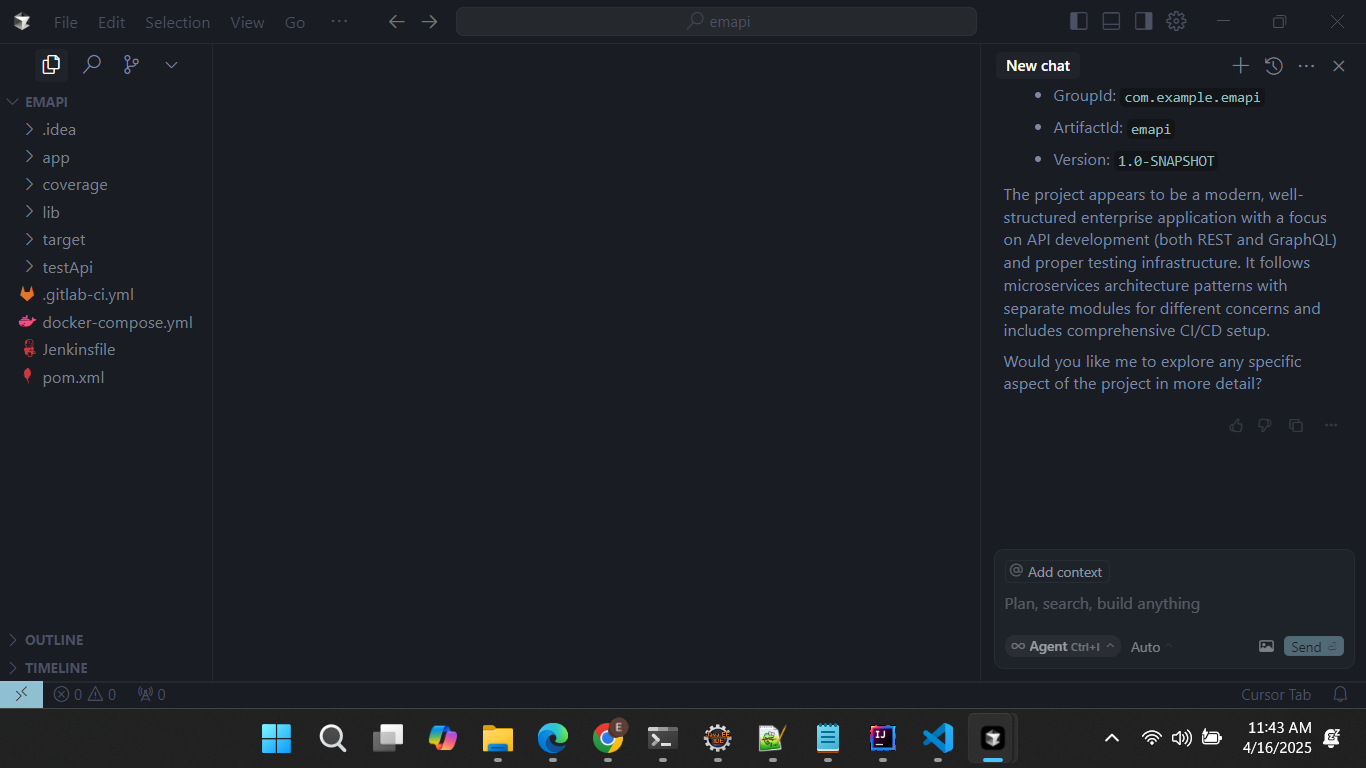Screen dimensions: 1366x768
Task: Open the Go menu
Action: pyautogui.click(x=295, y=22)
